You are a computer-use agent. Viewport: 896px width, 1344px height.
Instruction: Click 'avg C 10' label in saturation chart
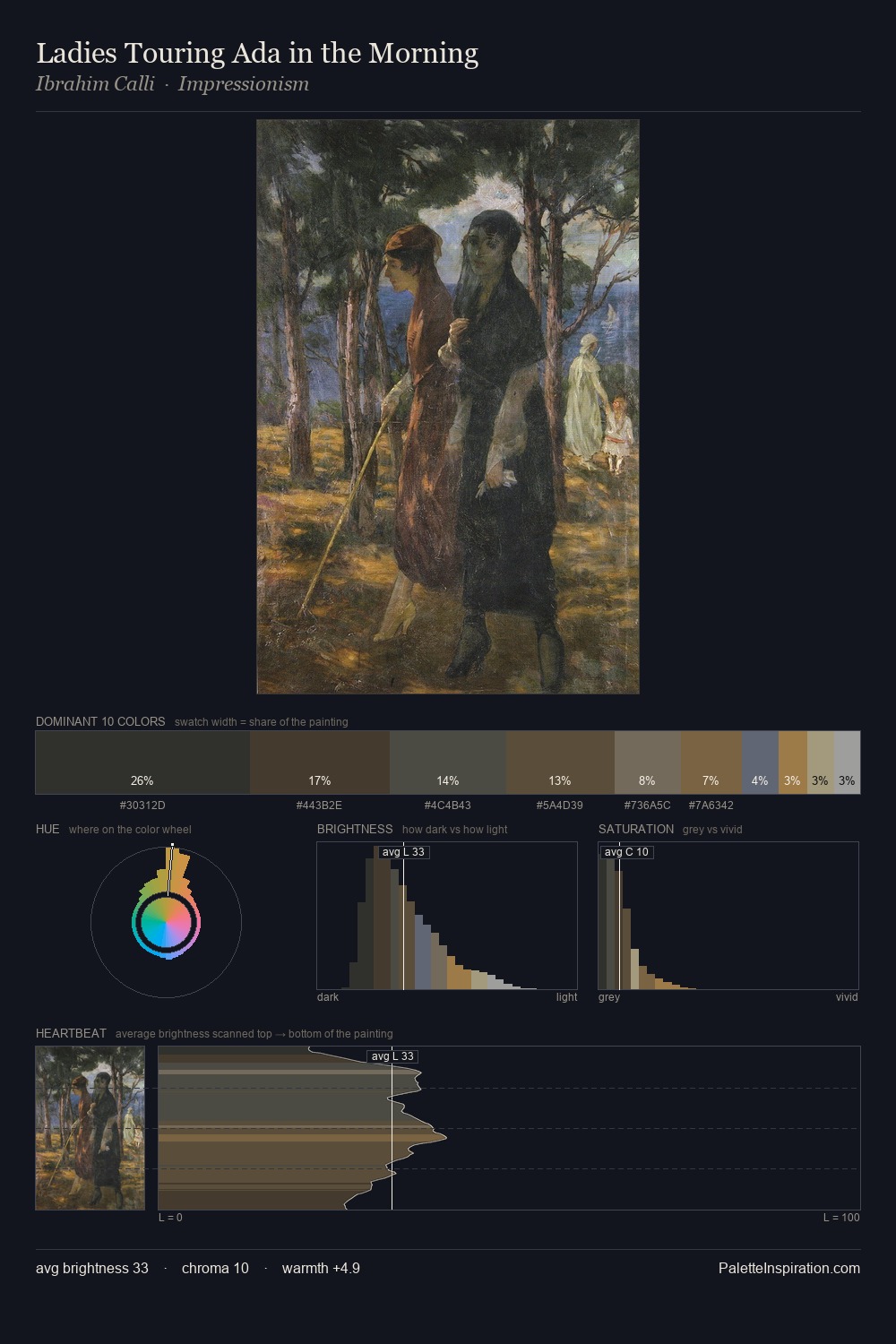pos(626,852)
